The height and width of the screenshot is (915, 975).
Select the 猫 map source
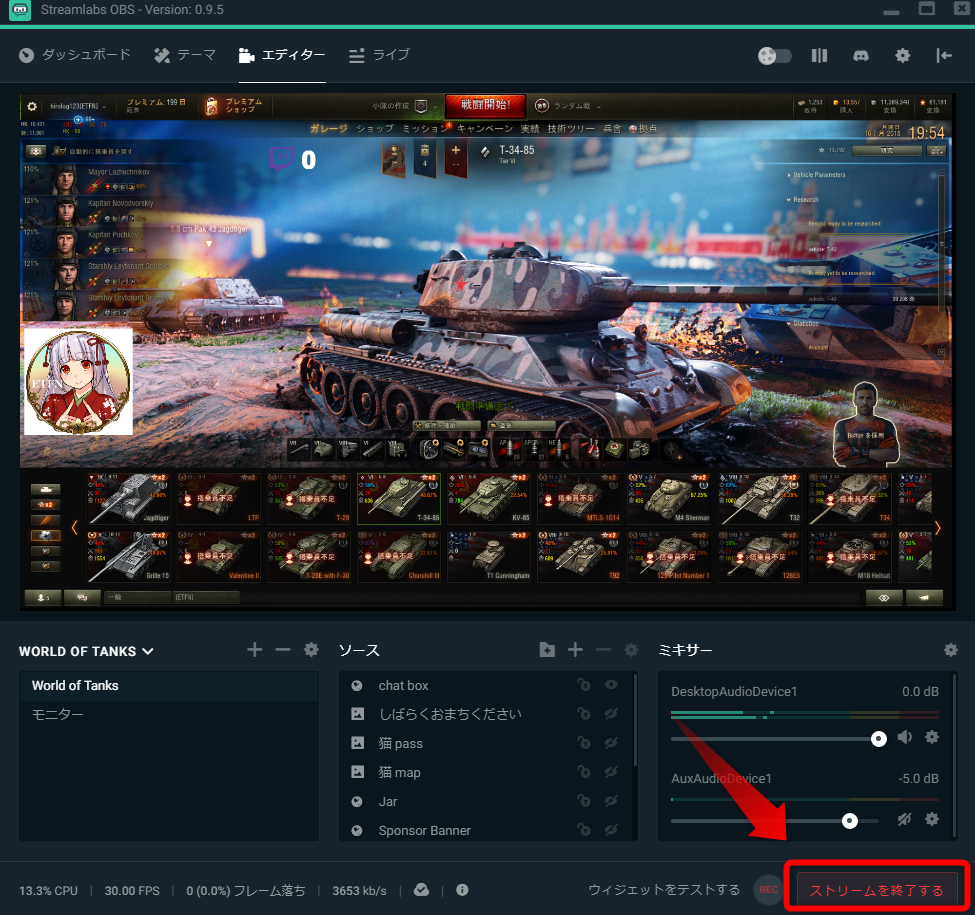[x=399, y=772]
